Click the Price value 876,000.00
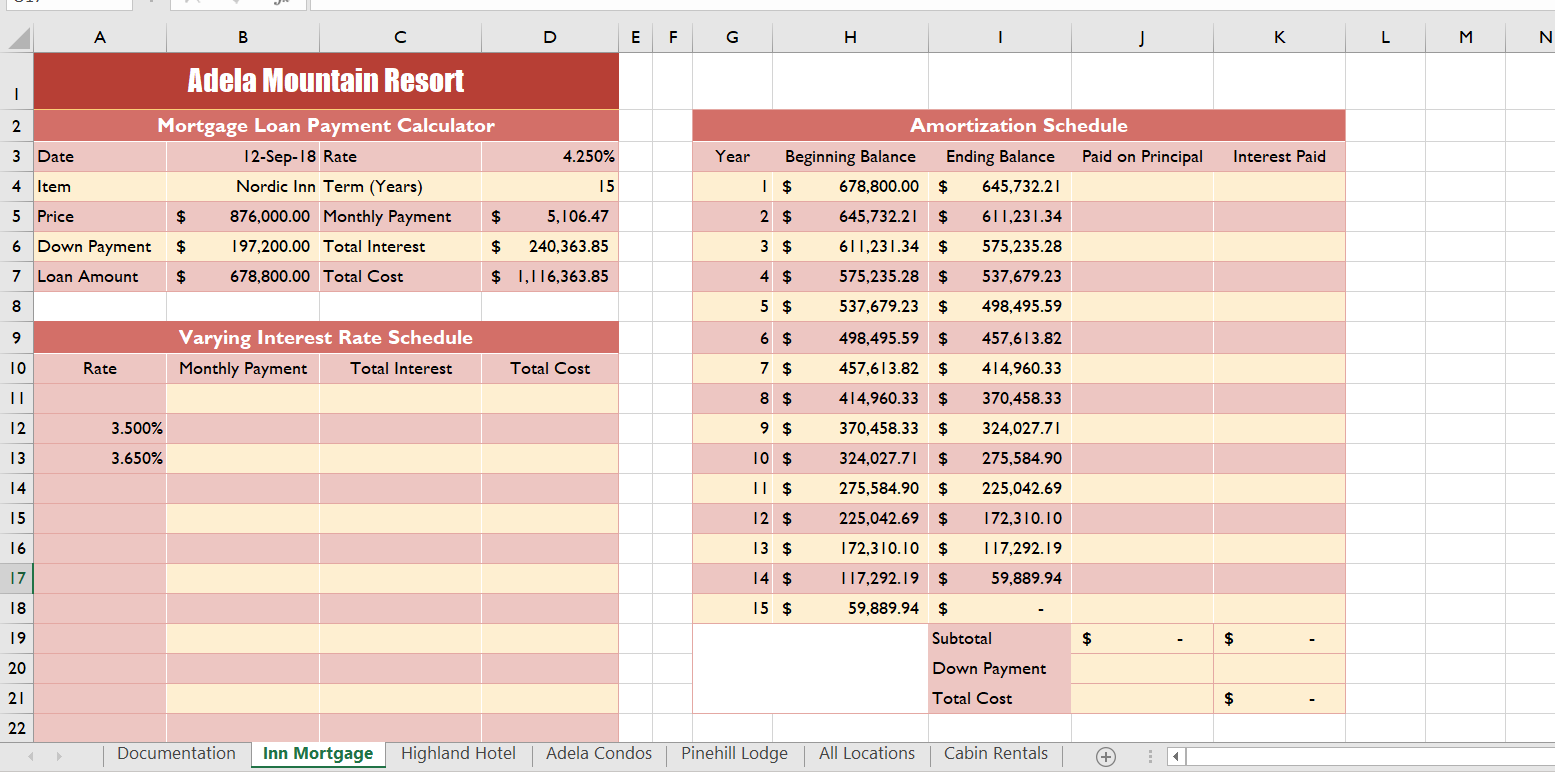Screen dimensions: 1555x772 tap(243, 217)
